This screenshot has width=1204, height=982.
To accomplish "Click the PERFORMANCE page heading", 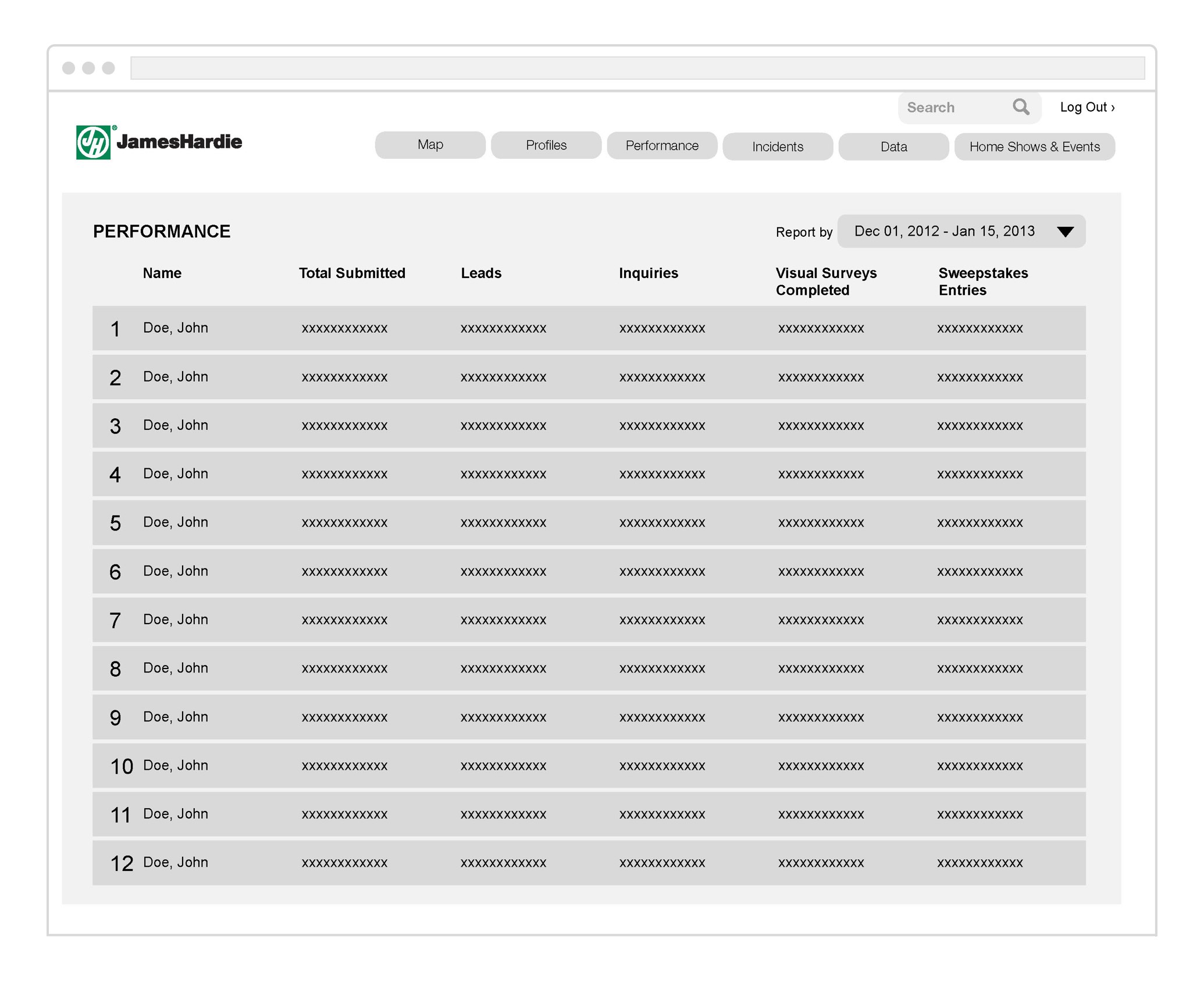I will [x=162, y=232].
